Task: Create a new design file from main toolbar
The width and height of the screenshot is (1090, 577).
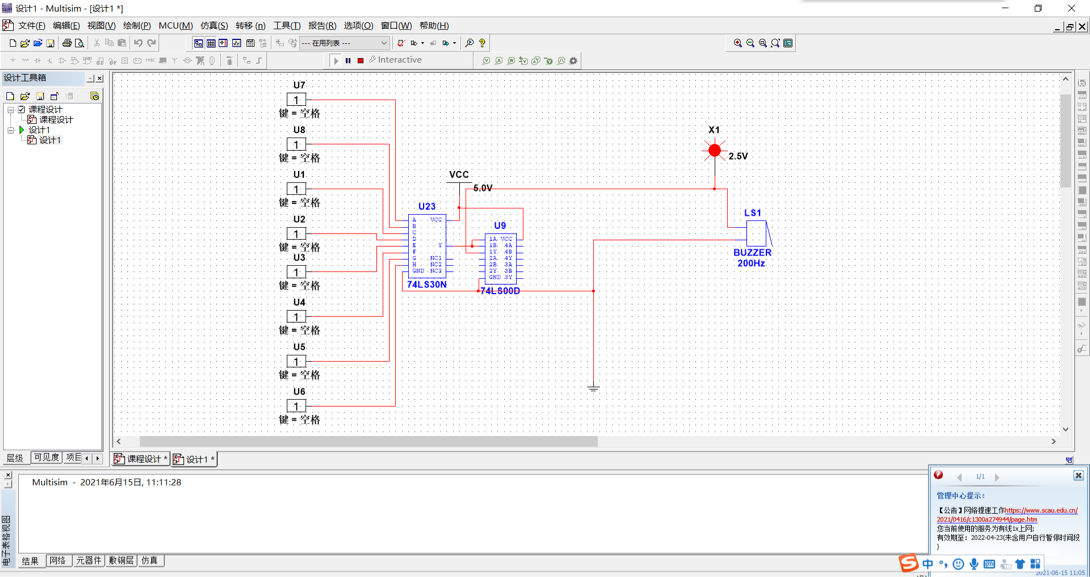Action: [12, 43]
